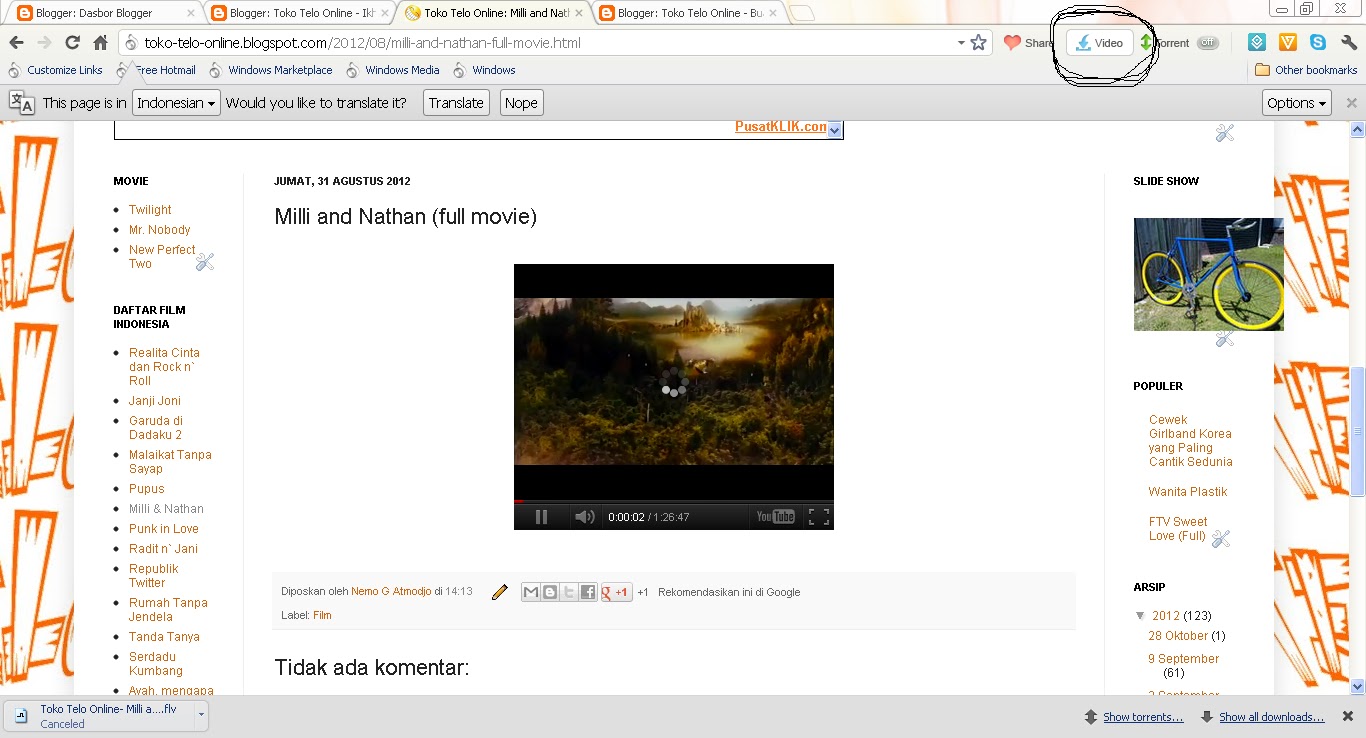Go to the browser home page
The height and width of the screenshot is (738, 1366).
point(100,43)
